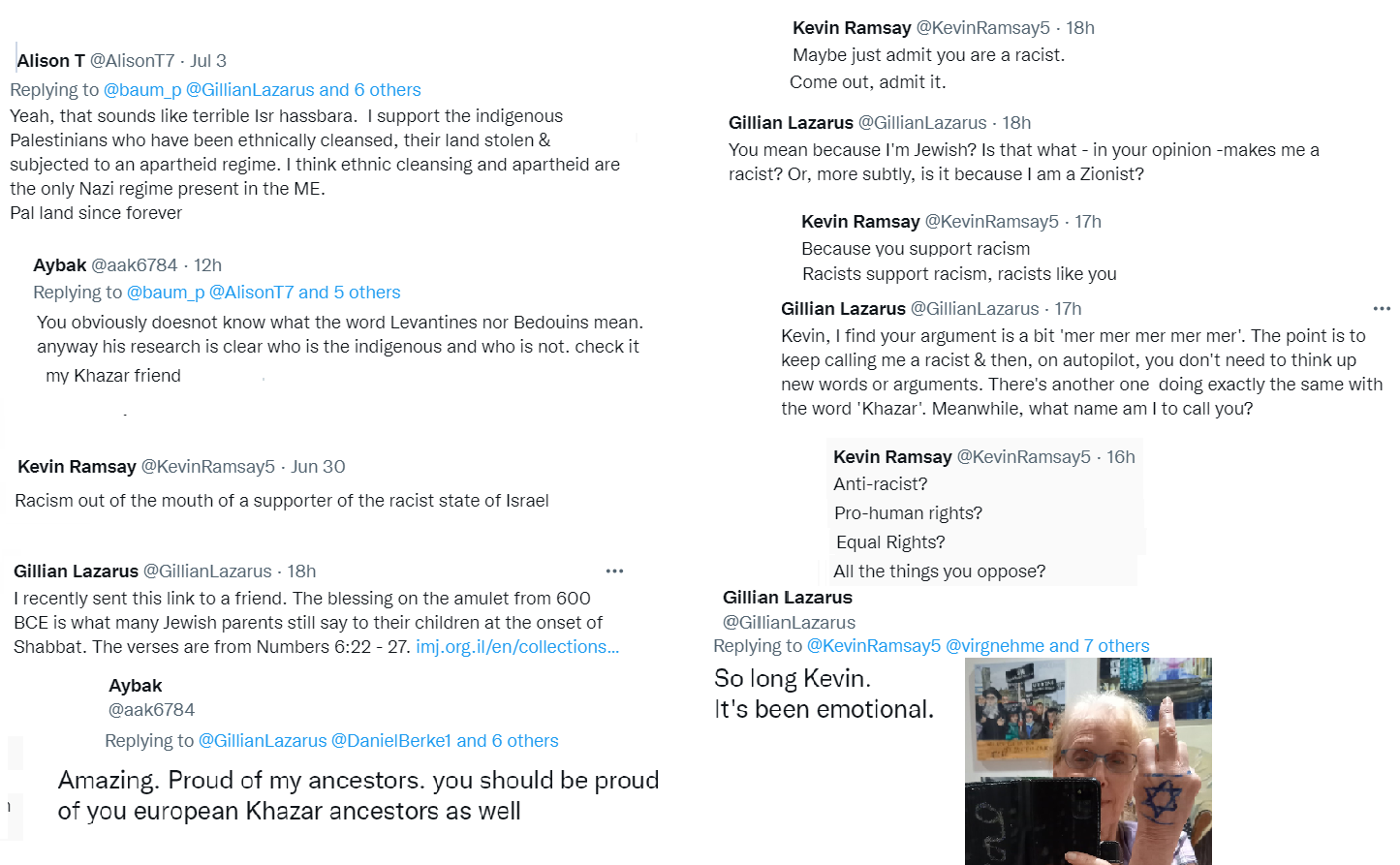Click Kevin Ramsay's name on the Jun 30 tweet

click(x=77, y=467)
